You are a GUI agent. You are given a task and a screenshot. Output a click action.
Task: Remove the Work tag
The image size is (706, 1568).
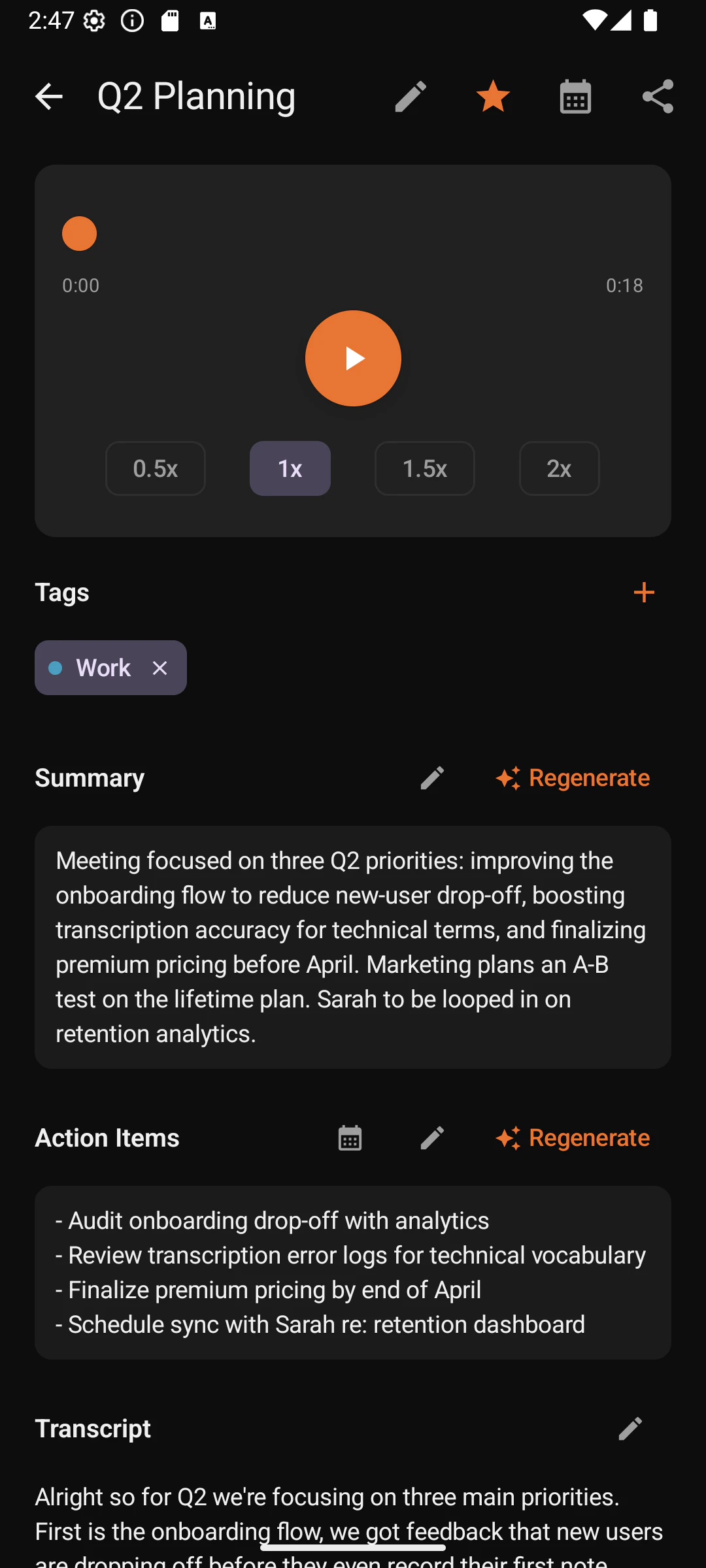point(160,668)
